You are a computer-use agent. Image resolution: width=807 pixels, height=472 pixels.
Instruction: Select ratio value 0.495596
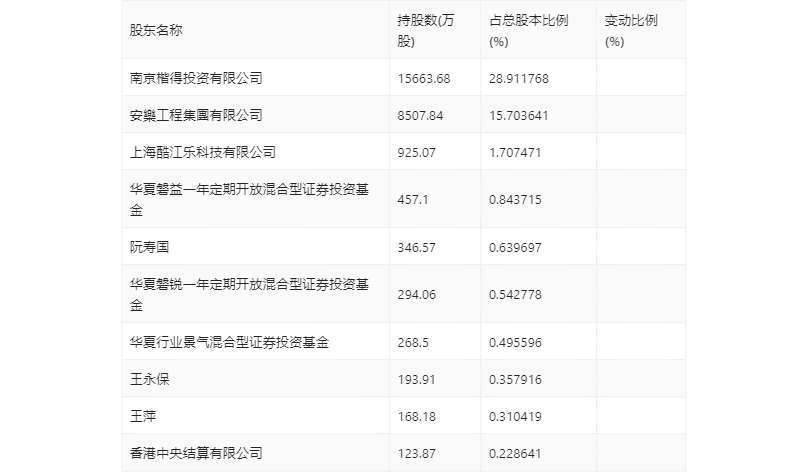[515, 343]
